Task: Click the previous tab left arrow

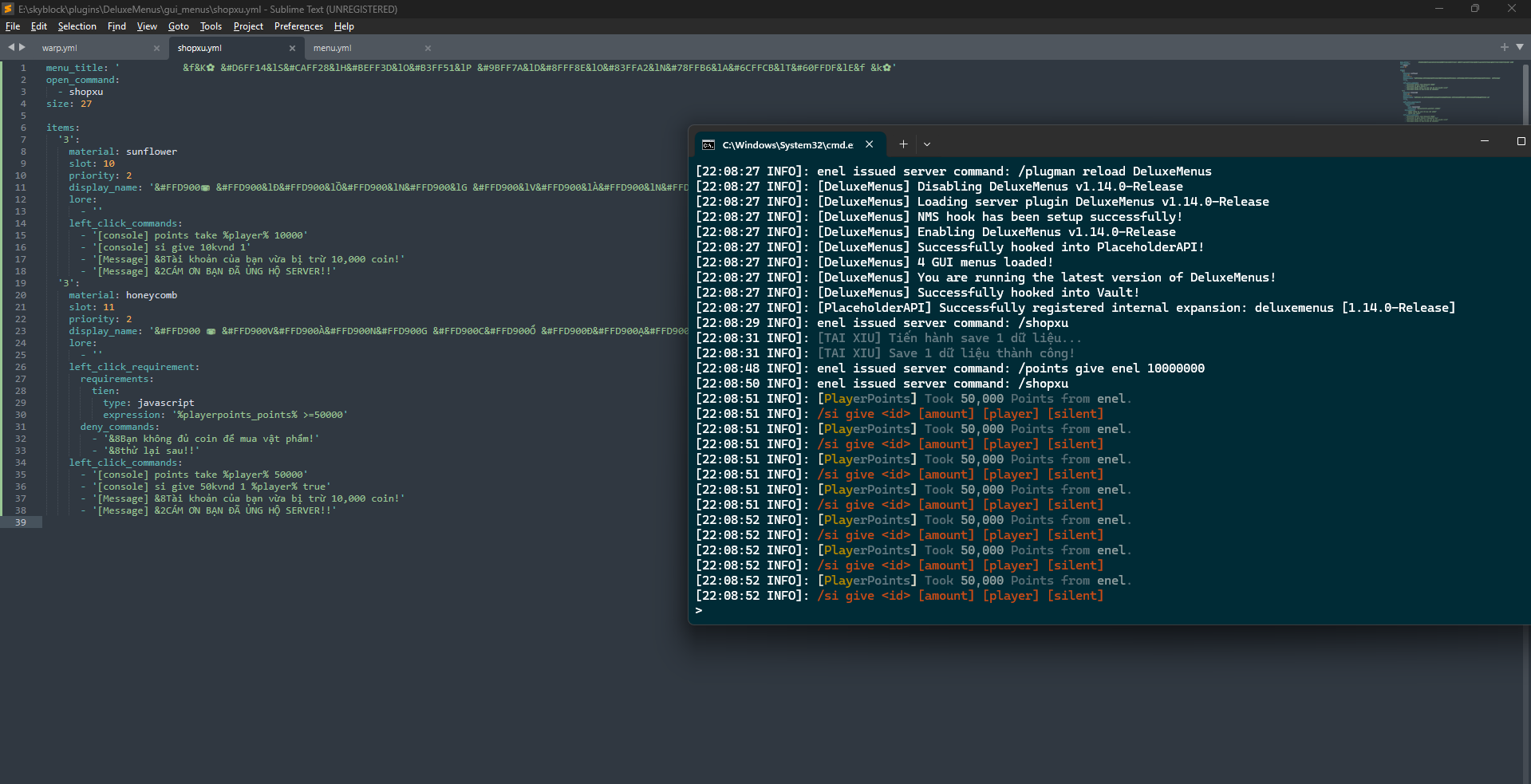Action: tap(11, 48)
